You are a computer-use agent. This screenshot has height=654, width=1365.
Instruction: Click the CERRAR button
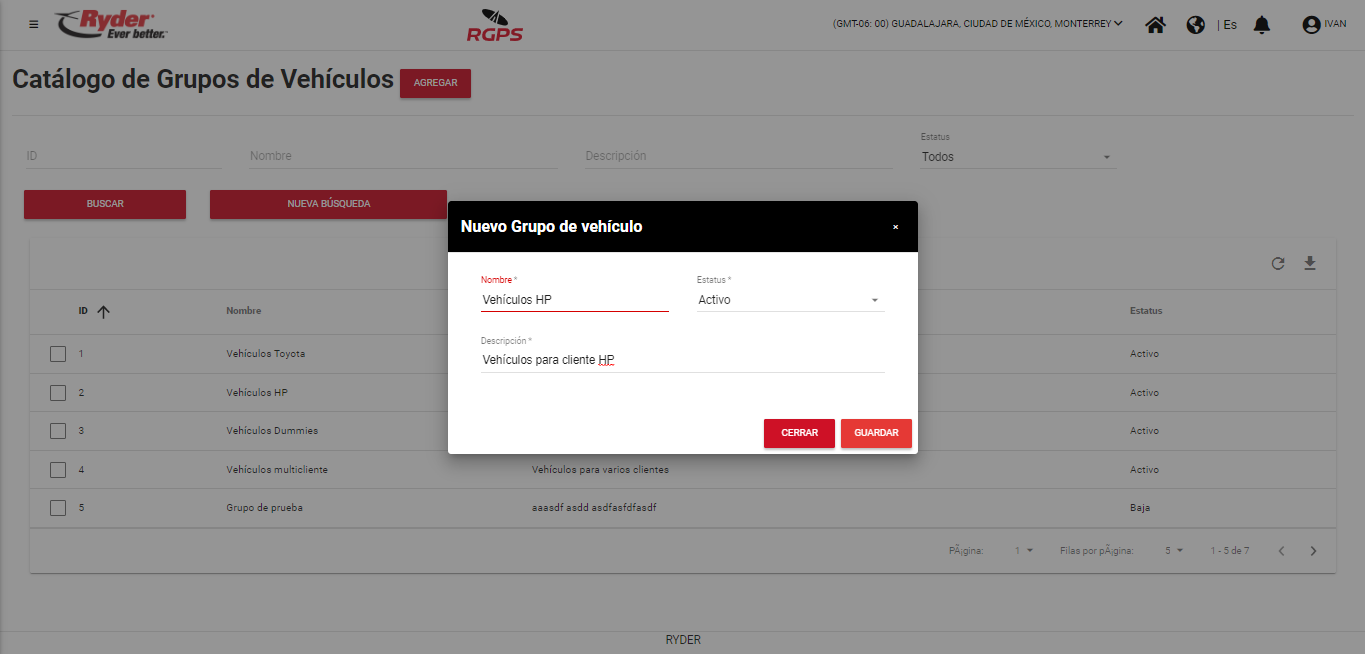799,433
